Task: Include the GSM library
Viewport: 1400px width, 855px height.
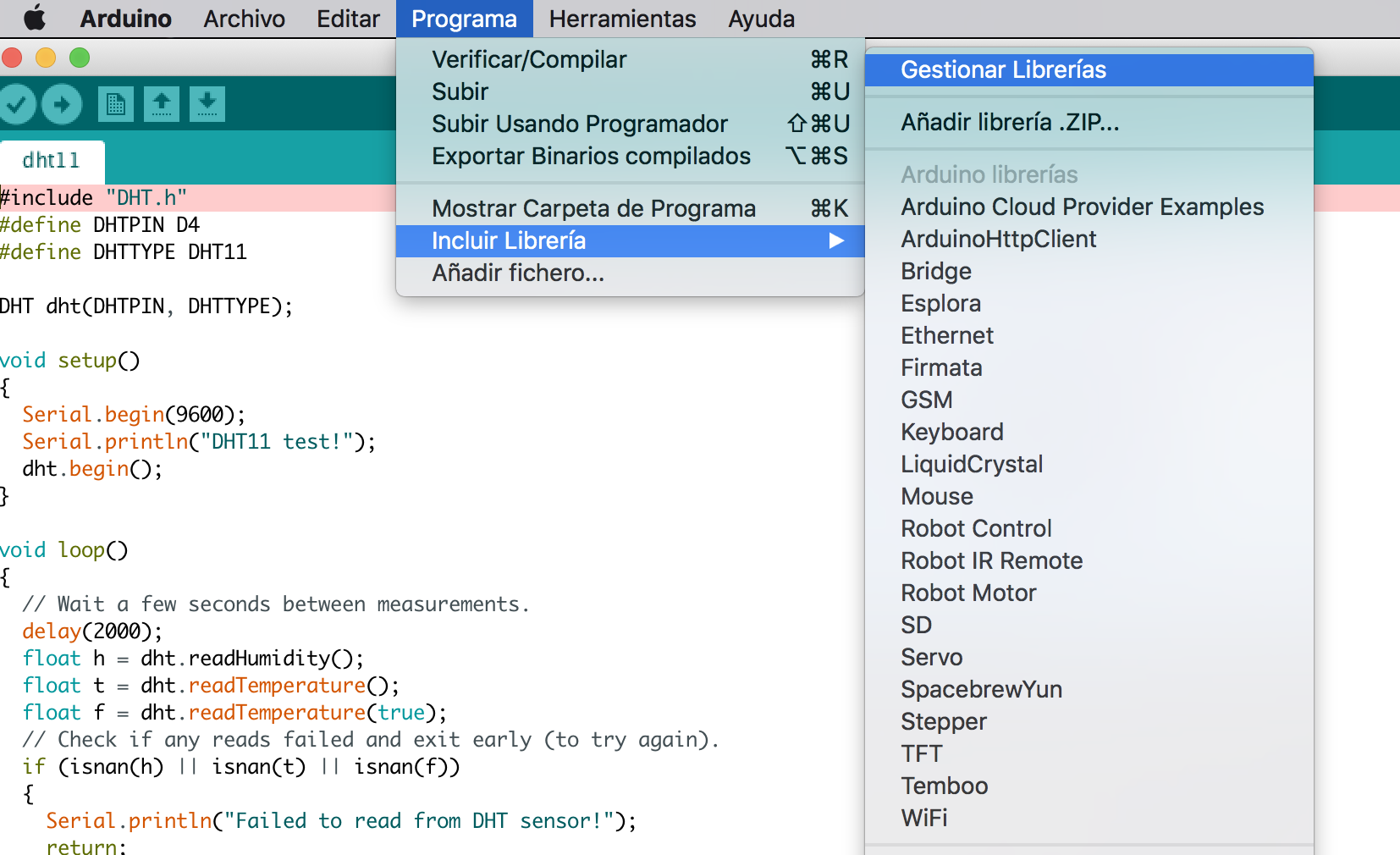Action: point(1089,400)
